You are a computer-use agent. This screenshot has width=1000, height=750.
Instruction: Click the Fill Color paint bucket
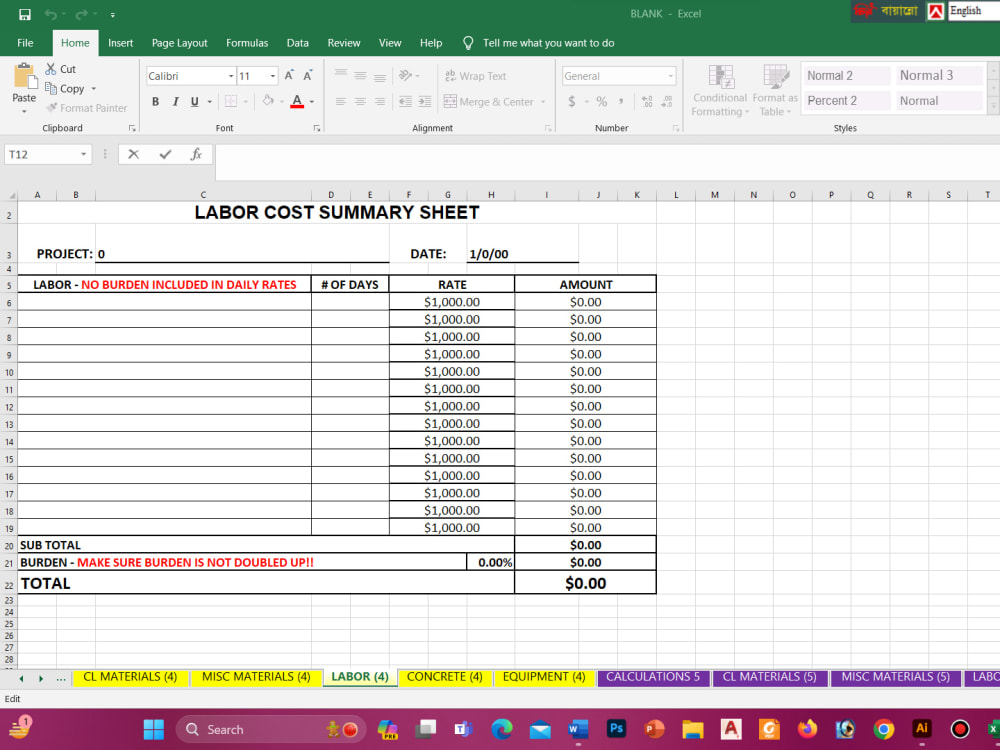tap(268, 101)
